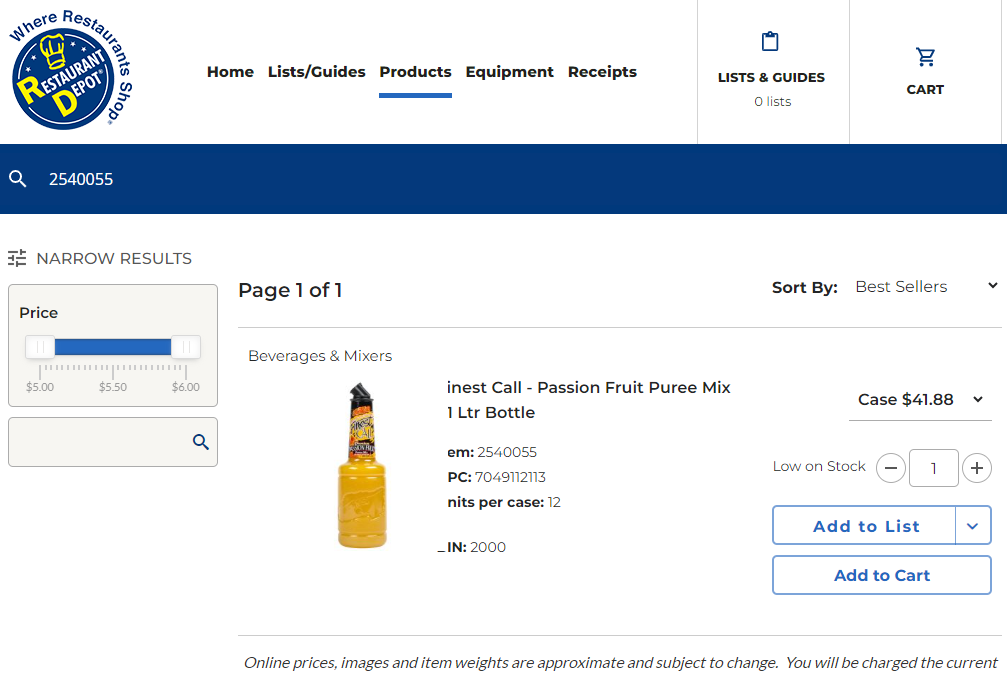Click the Add to Cart button
Screen dimensions: 1007x676
[882, 575]
